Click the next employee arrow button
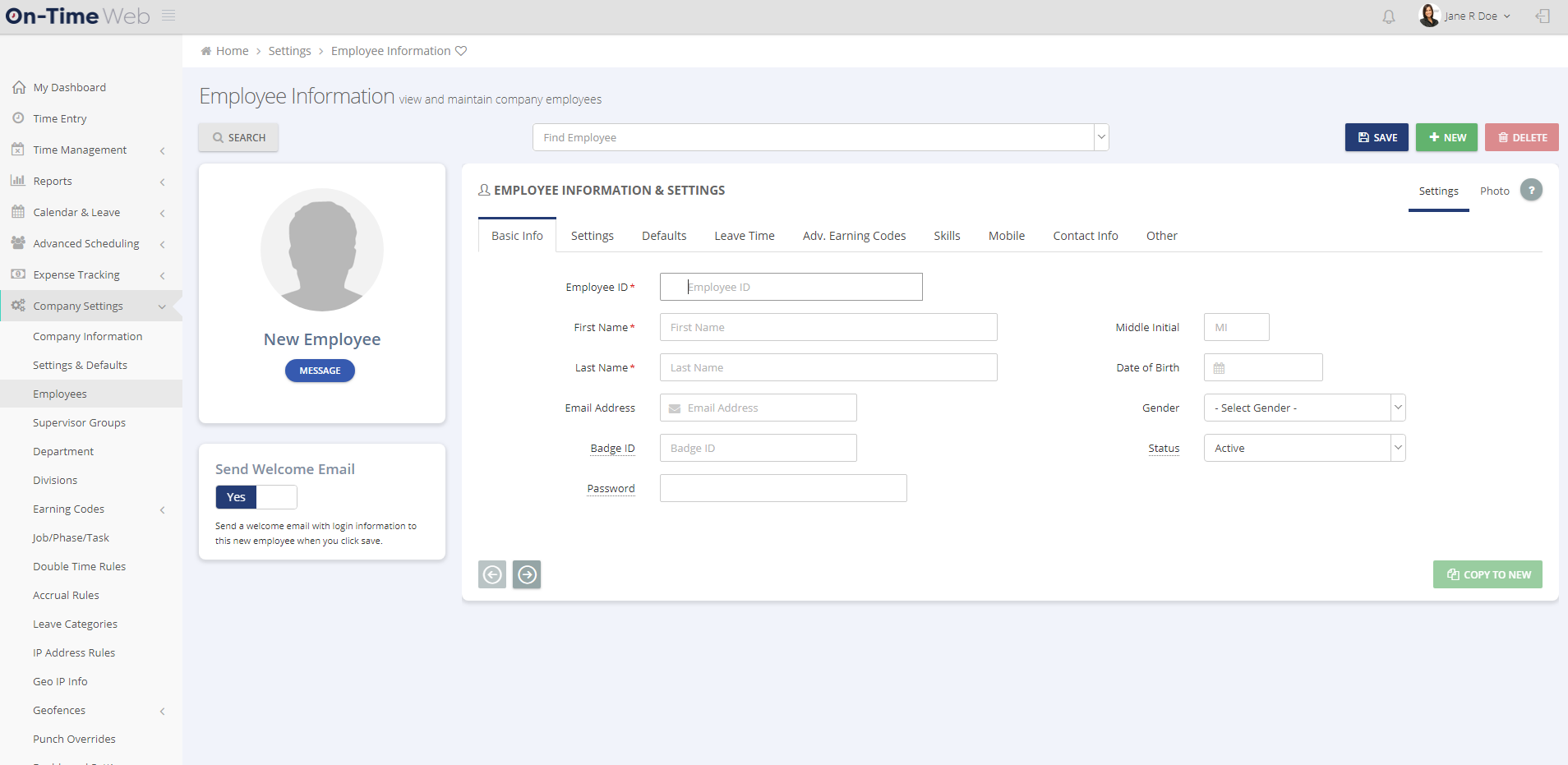The image size is (1568, 765). click(527, 574)
